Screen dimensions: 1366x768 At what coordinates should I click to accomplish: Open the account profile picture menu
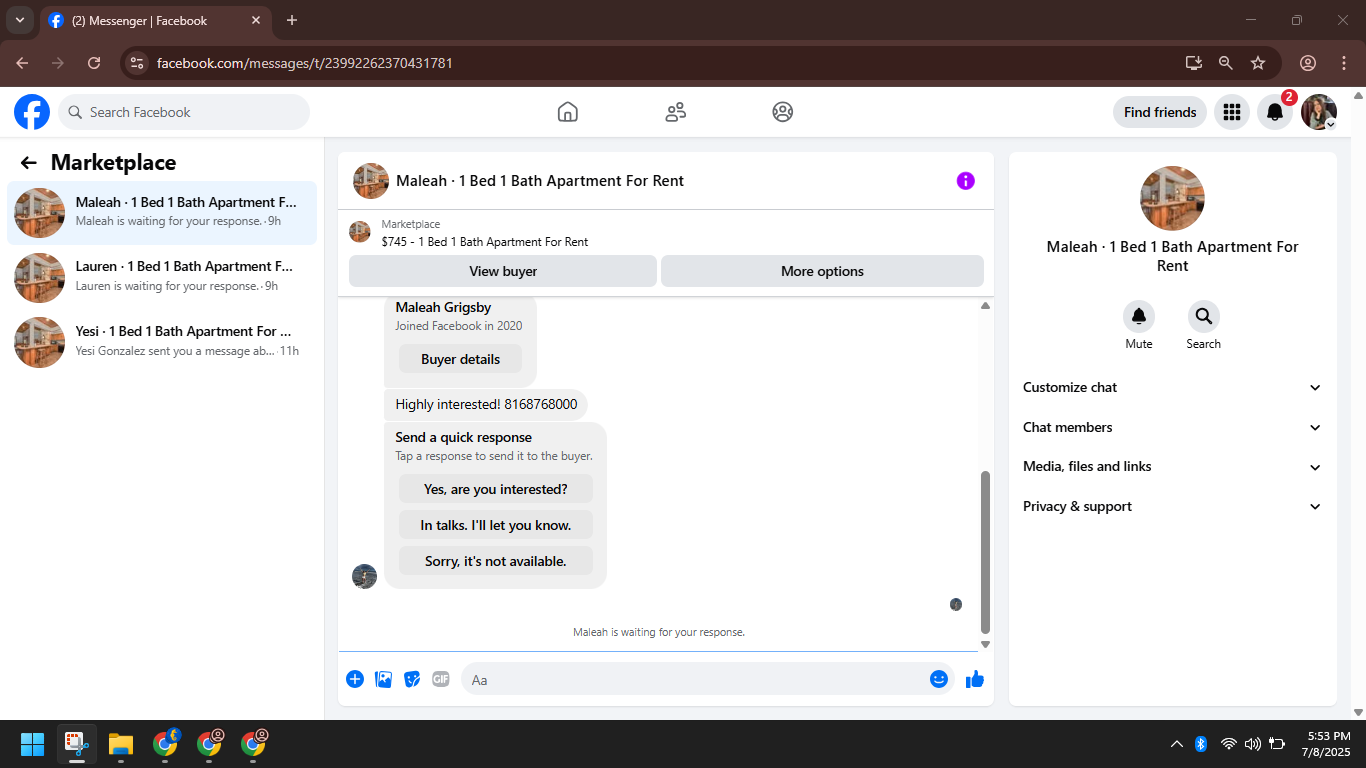(x=1318, y=112)
